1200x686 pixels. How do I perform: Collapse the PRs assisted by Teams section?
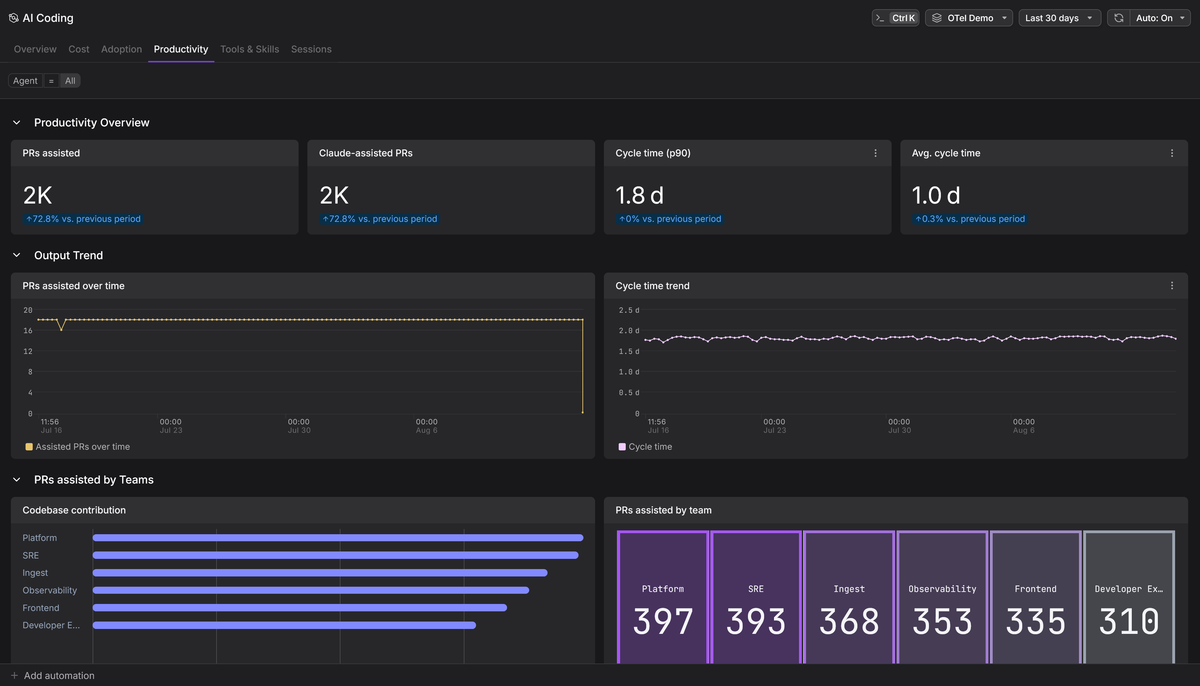point(16,480)
